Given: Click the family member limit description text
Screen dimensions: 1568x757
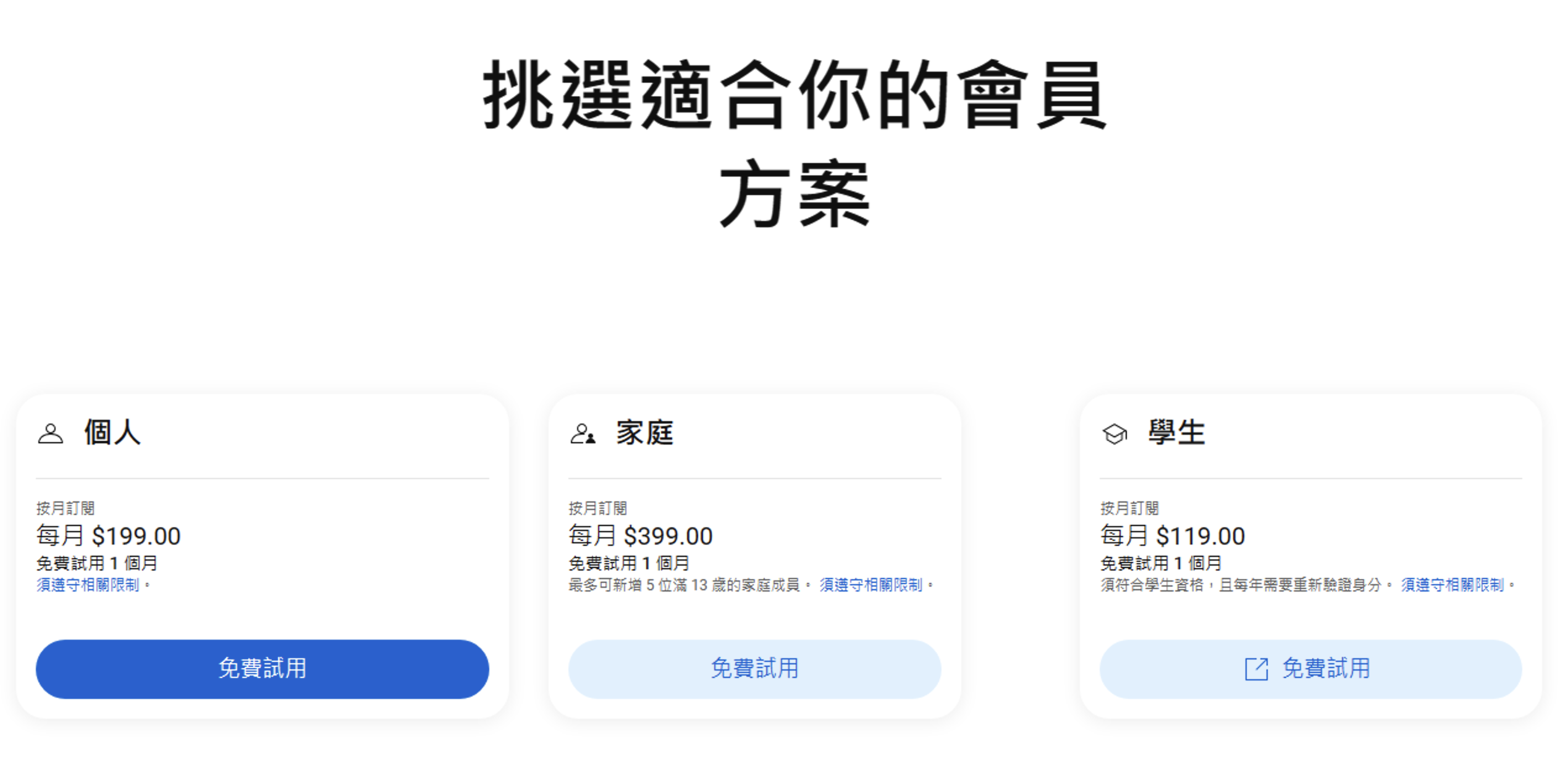Looking at the screenshot, I should 685,585.
